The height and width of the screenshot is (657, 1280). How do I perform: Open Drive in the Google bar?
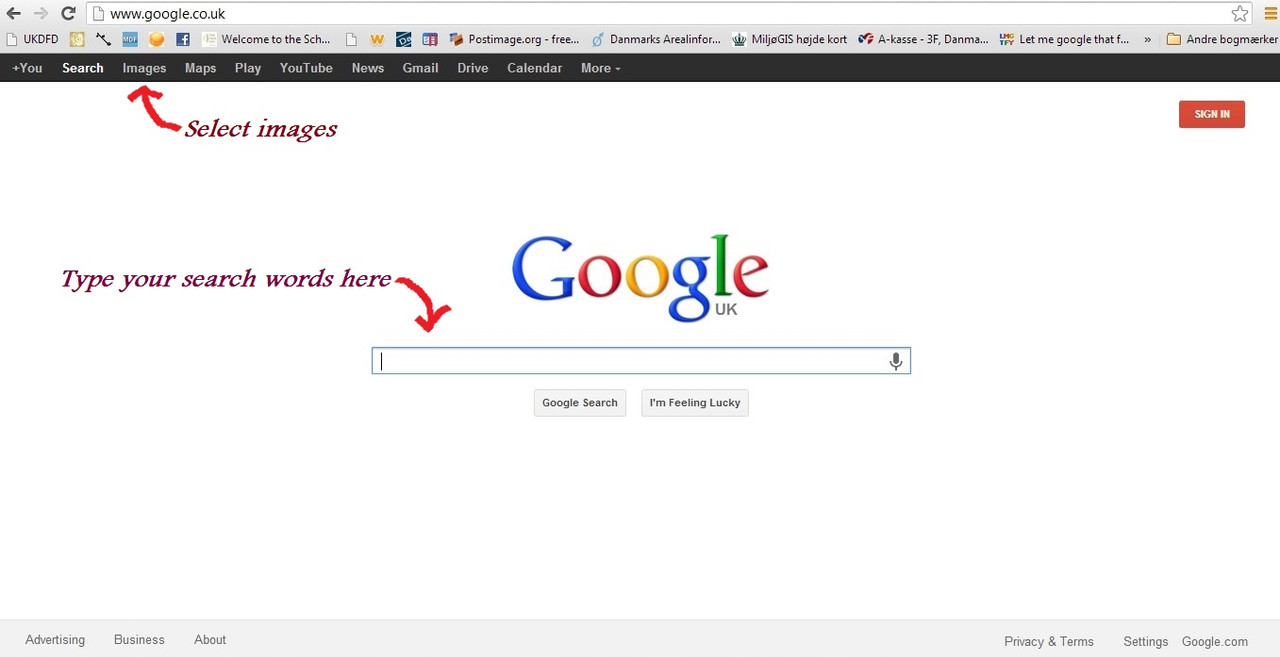pos(473,68)
